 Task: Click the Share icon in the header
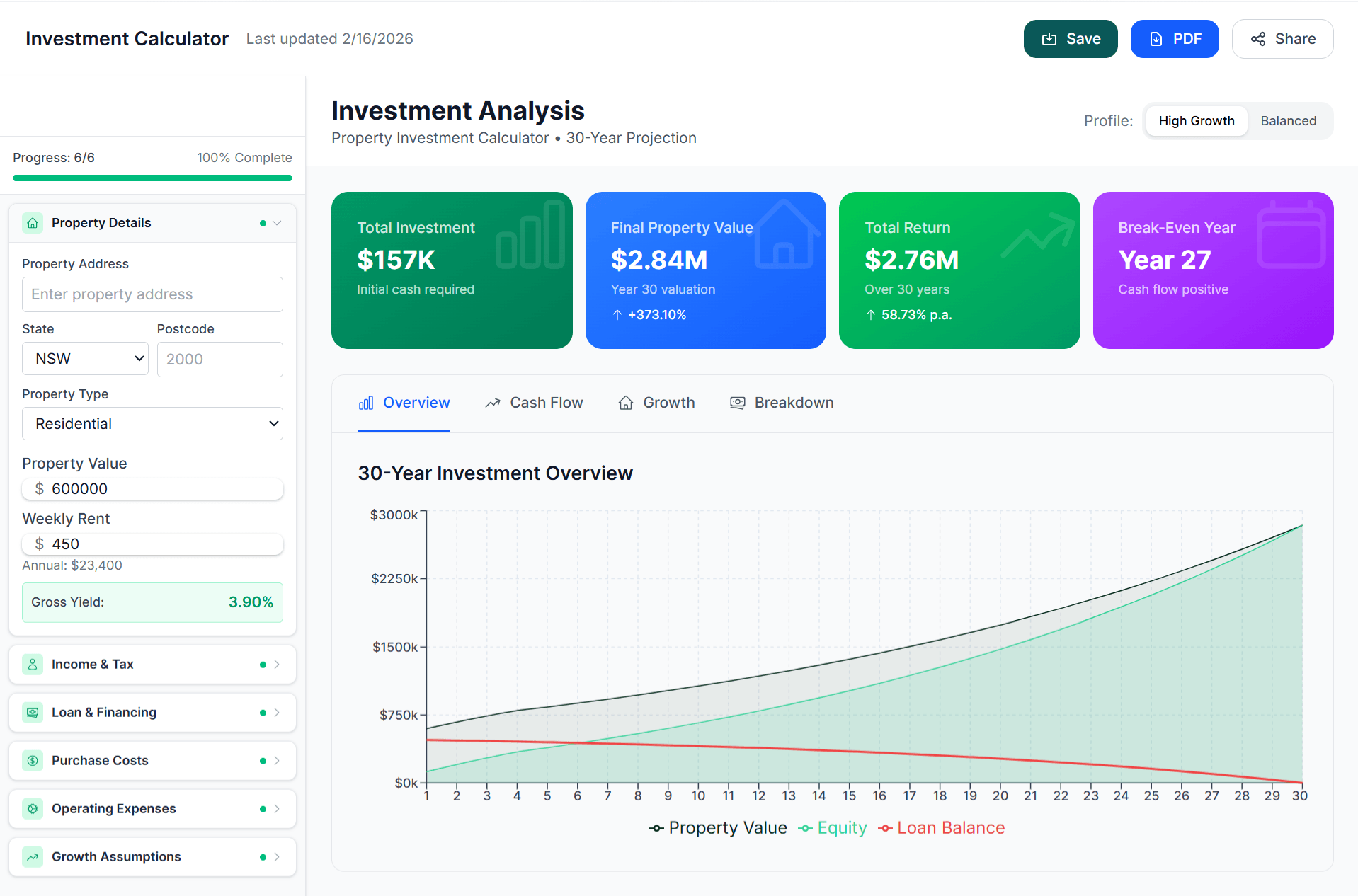point(1258,39)
